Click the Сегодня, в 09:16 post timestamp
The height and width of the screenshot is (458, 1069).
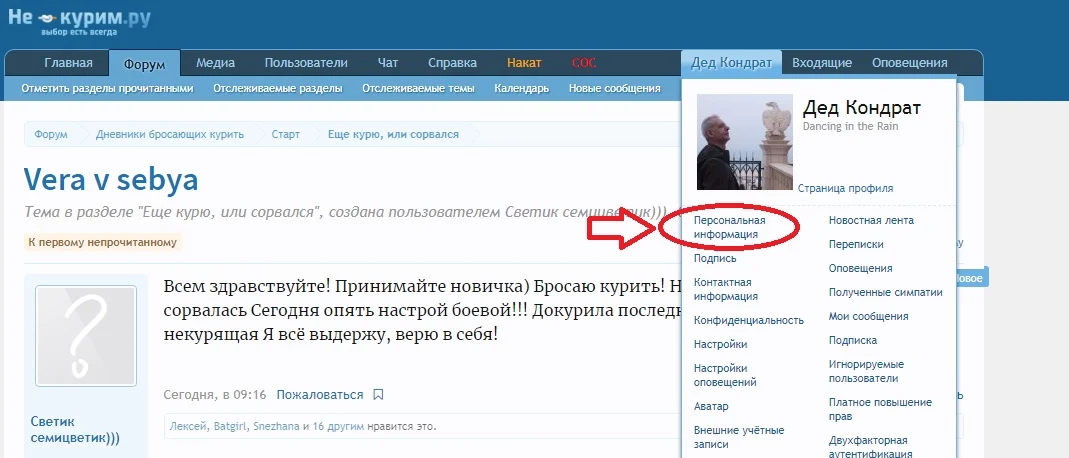(x=215, y=395)
